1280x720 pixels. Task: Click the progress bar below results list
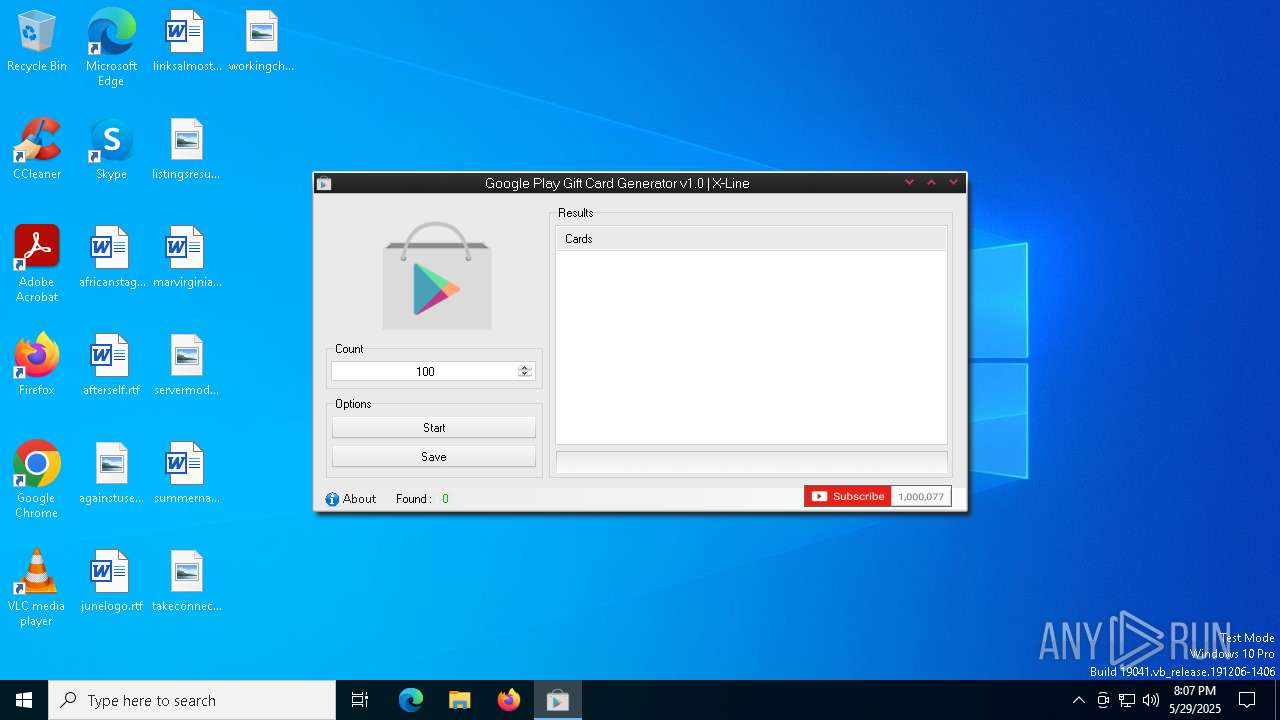click(751, 462)
